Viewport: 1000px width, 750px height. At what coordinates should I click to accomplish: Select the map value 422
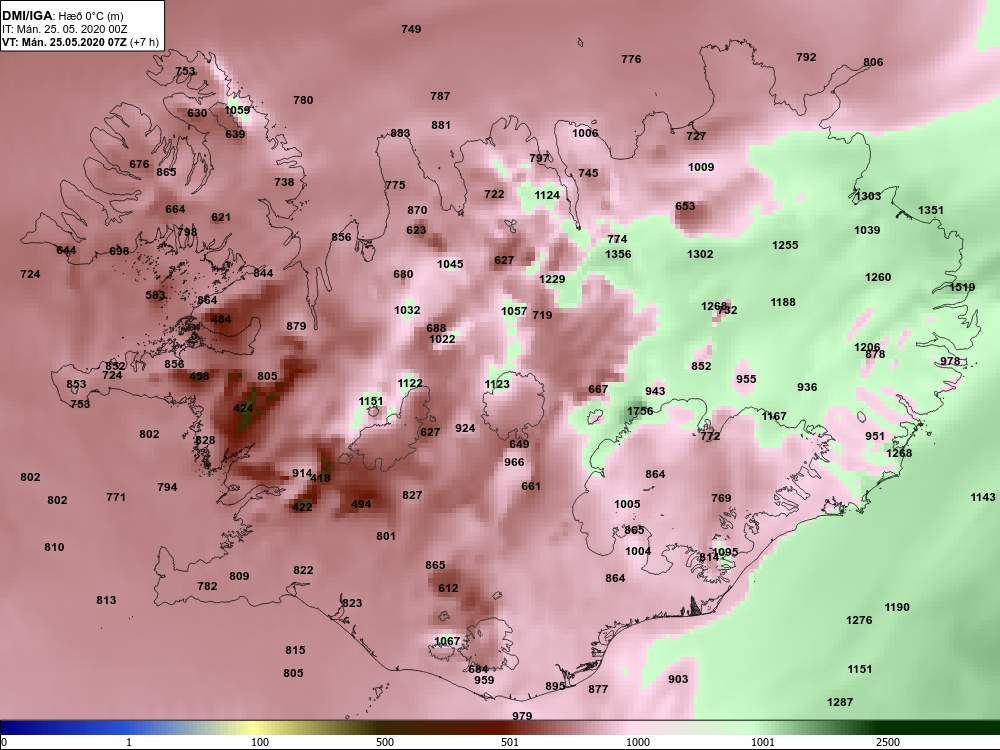click(x=302, y=507)
